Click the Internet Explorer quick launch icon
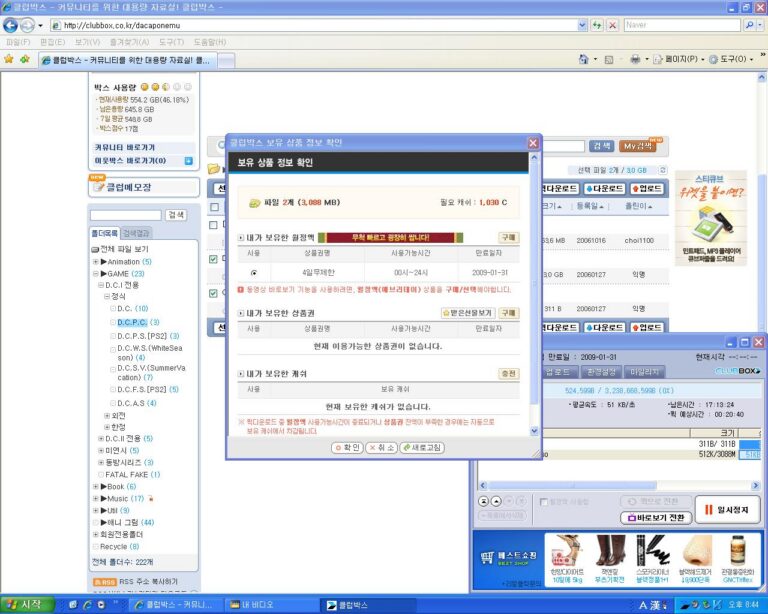The height and width of the screenshot is (614, 768). pos(88,605)
